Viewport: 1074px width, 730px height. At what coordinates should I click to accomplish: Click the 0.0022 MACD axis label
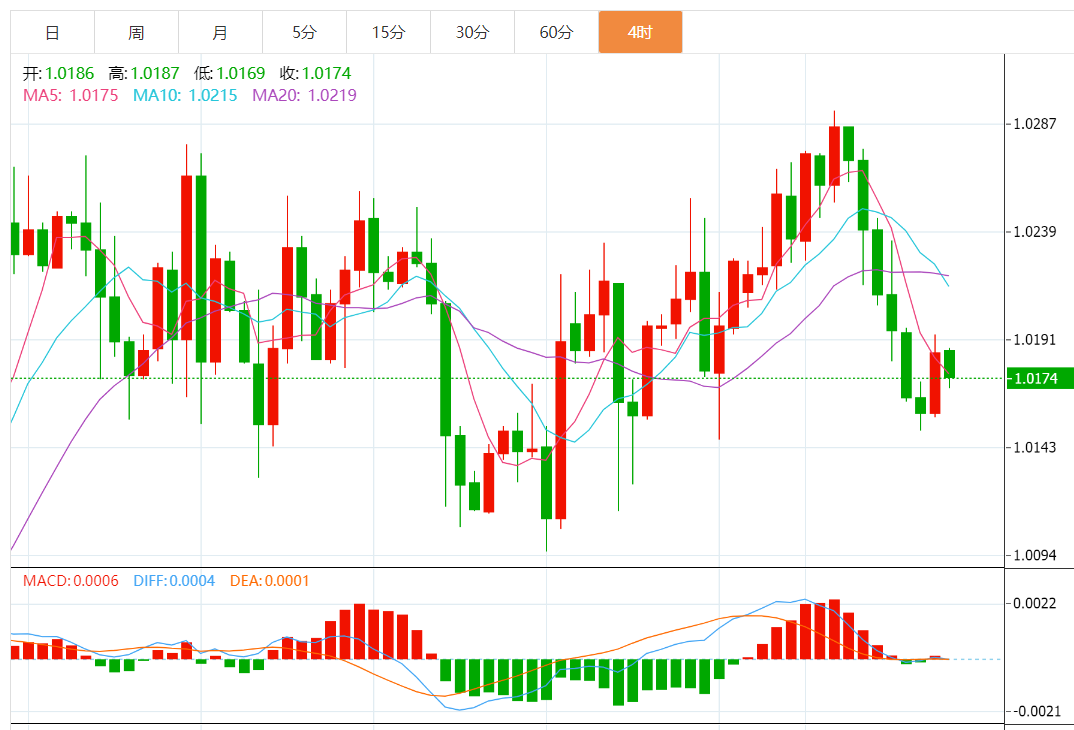tap(1034, 603)
